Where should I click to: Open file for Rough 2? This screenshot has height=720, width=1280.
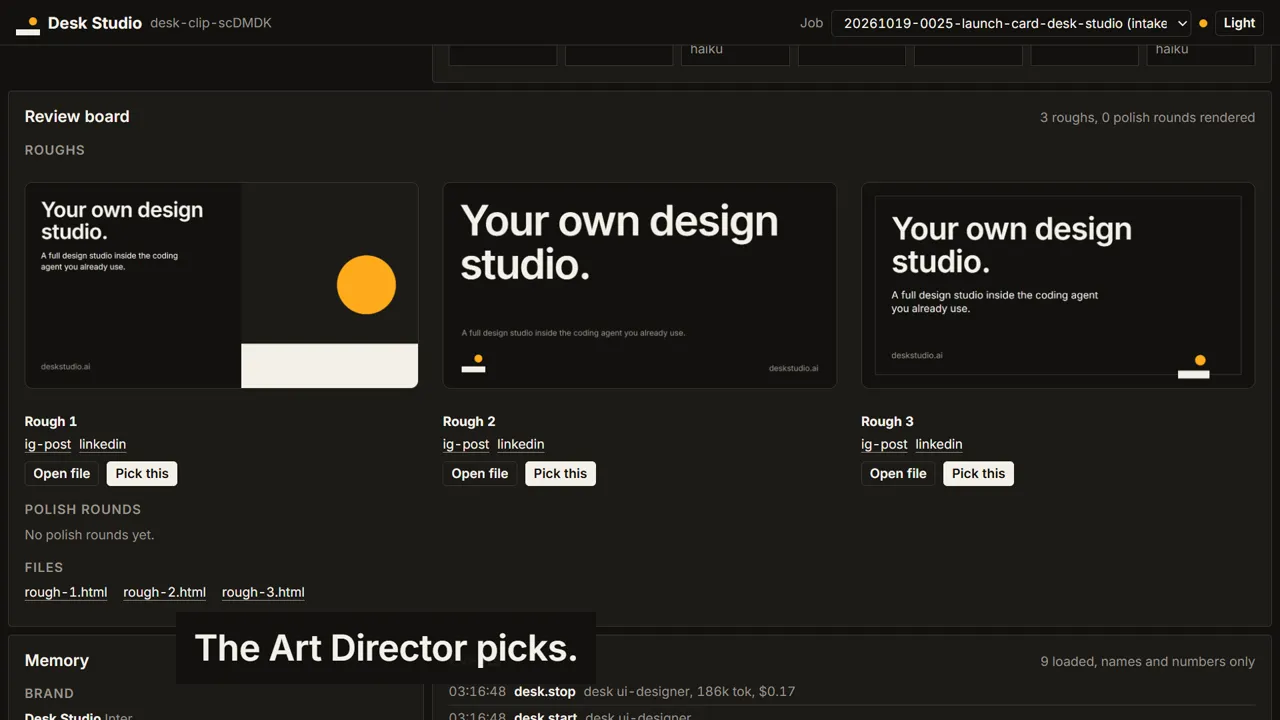[x=480, y=474]
